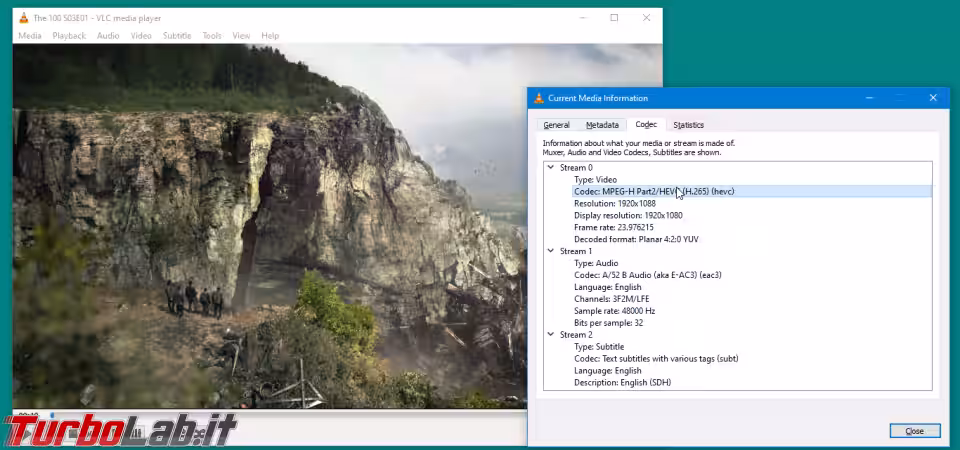Click the Close button in Media Information
Viewport: 960px width, 450px height.
pos(915,431)
